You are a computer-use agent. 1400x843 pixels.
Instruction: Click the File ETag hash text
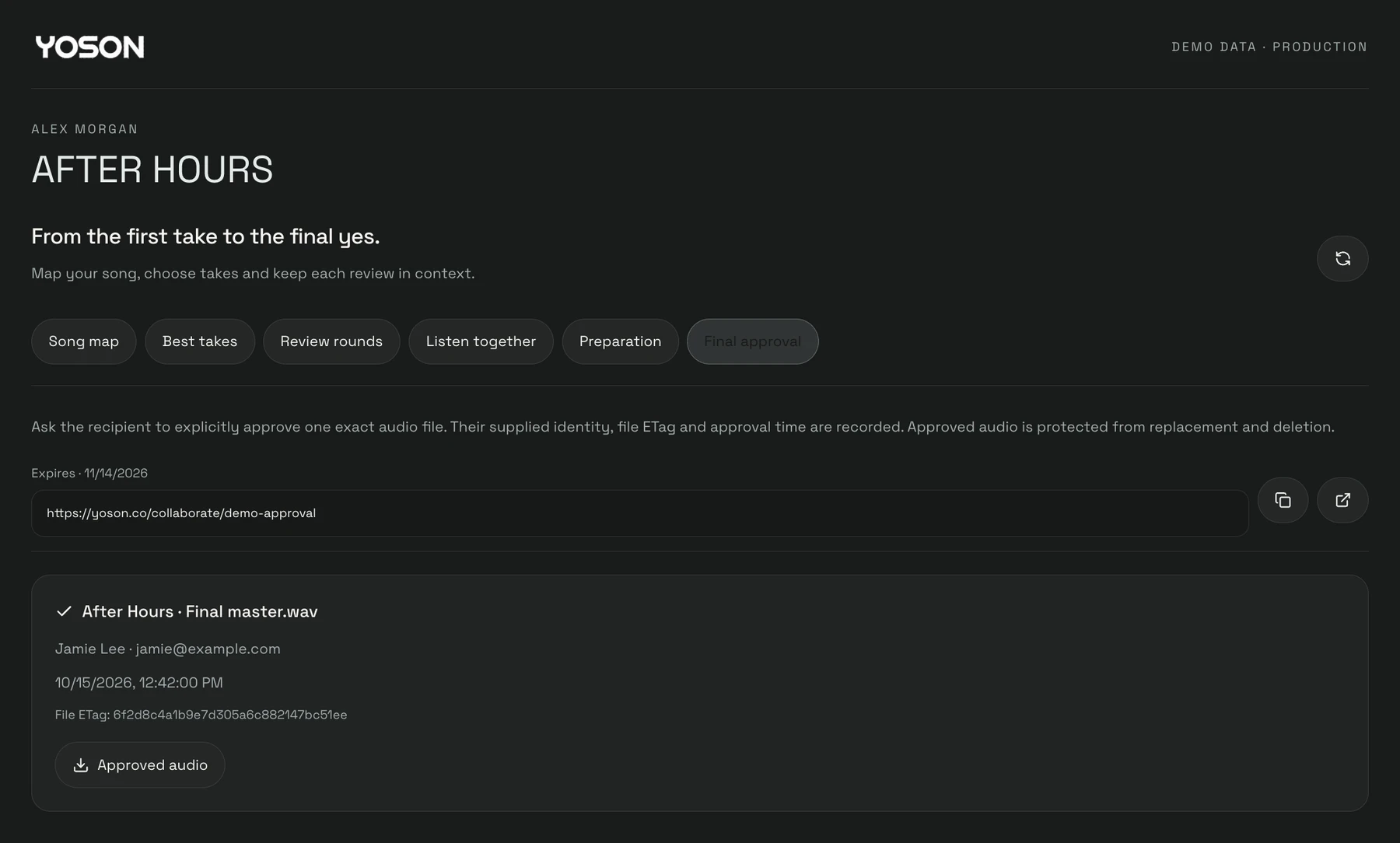point(201,715)
